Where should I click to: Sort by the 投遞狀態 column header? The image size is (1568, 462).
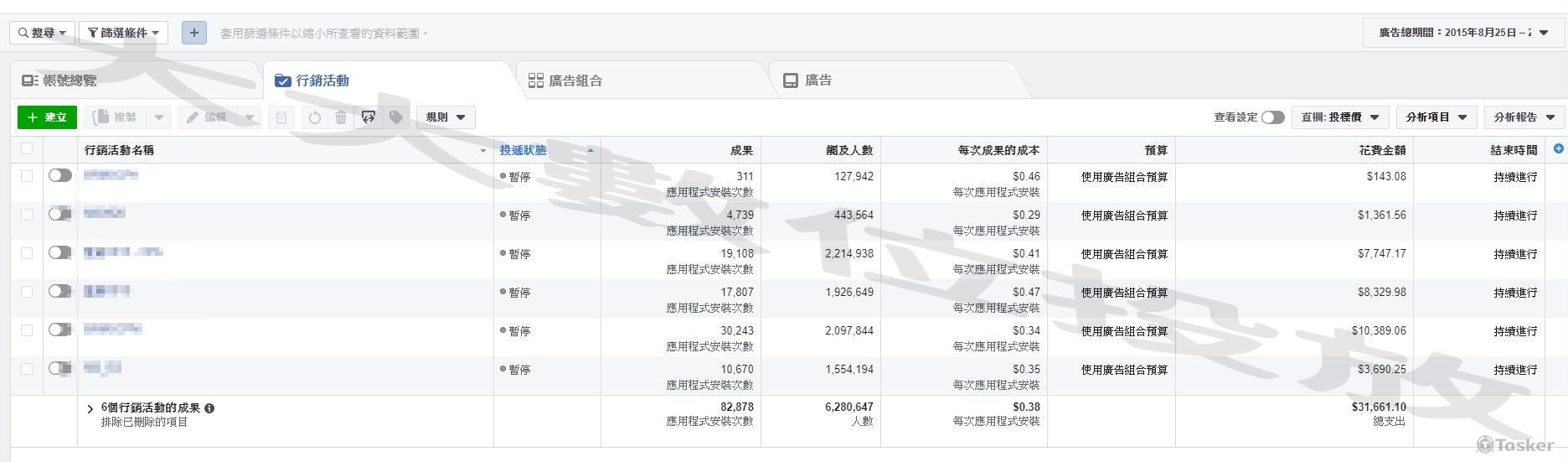524,150
